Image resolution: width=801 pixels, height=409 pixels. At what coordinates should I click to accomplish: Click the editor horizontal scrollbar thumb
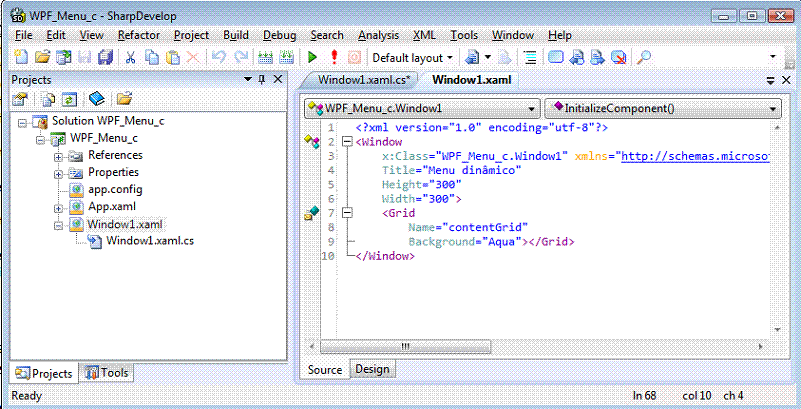click(406, 347)
